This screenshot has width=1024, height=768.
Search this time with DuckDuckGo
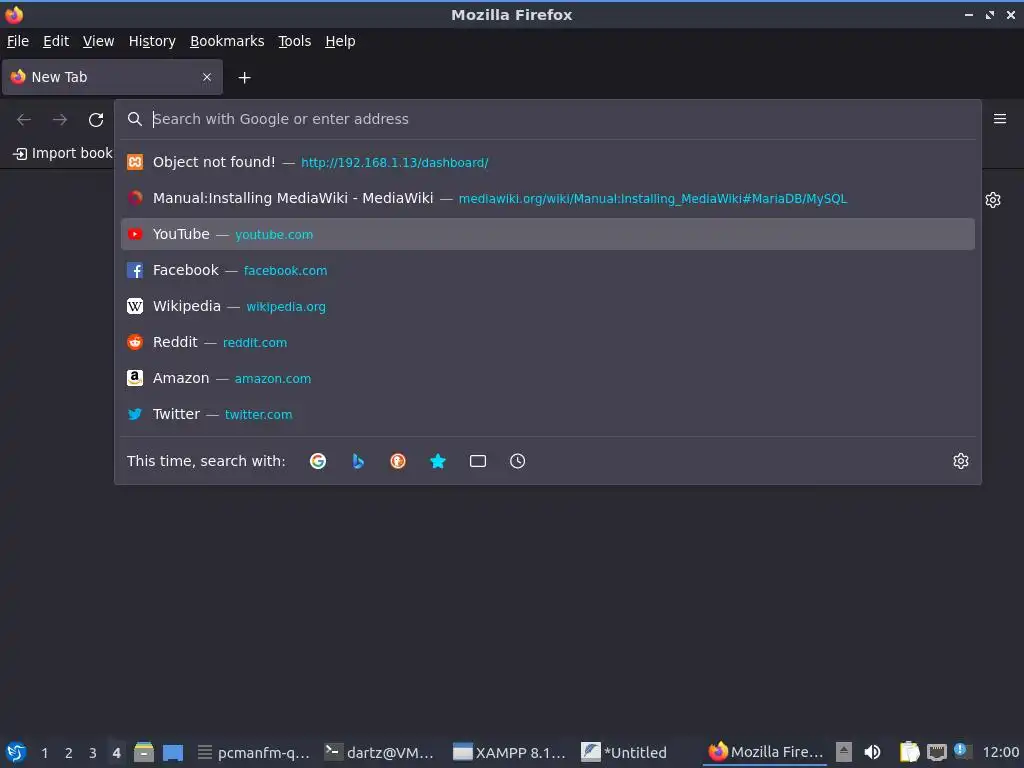tap(398, 461)
